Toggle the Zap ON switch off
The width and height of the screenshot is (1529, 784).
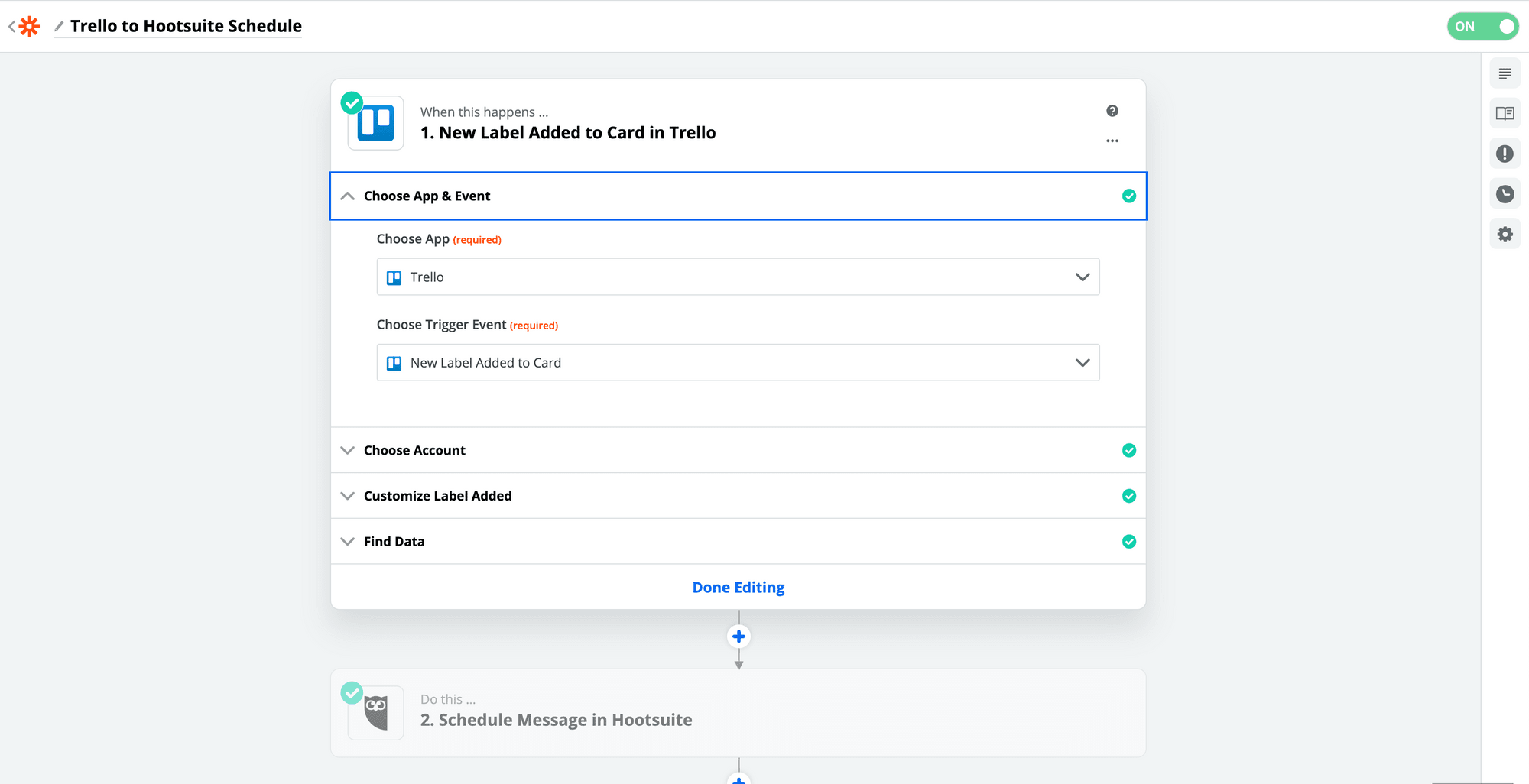(x=1482, y=26)
